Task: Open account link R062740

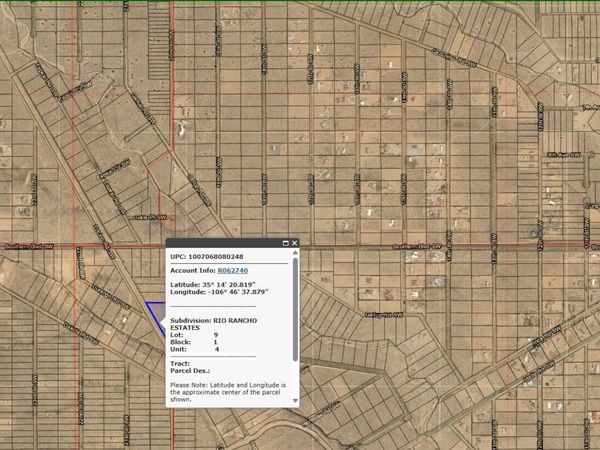Action: point(233,271)
